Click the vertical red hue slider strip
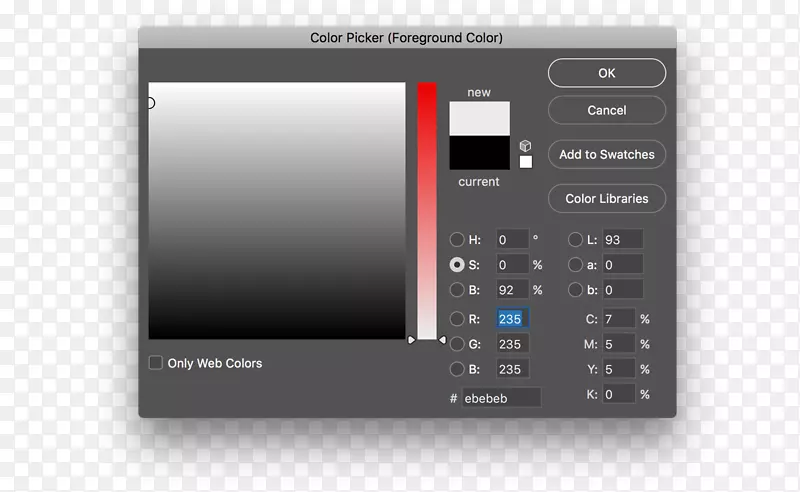Image resolution: width=800 pixels, height=492 pixels. [x=427, y=210]
